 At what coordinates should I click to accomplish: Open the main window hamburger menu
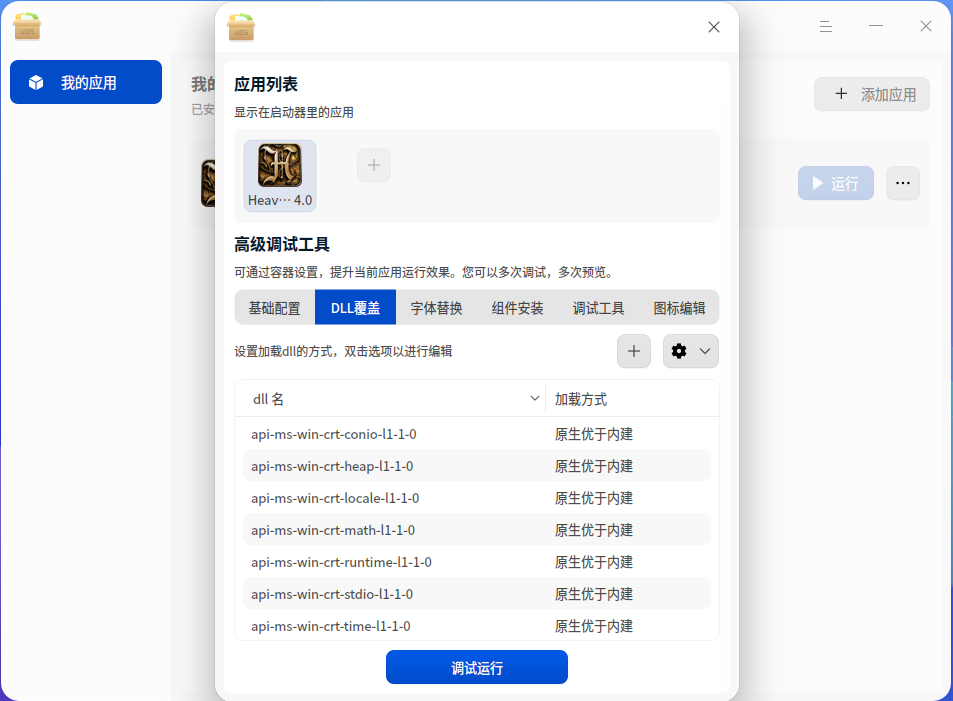coord(825,27)
